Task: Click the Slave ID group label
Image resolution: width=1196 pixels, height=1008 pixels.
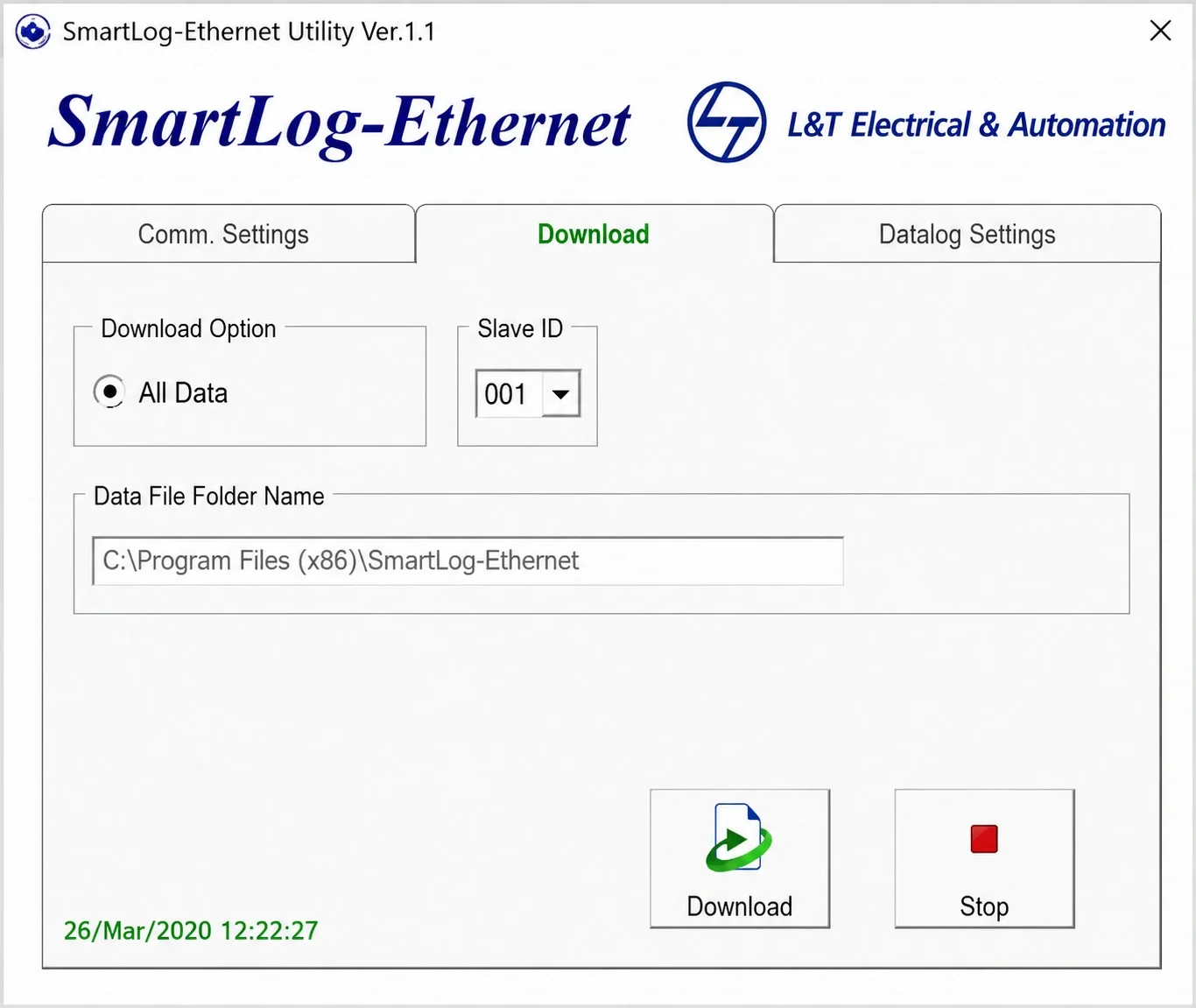Action: click(520, 328)
